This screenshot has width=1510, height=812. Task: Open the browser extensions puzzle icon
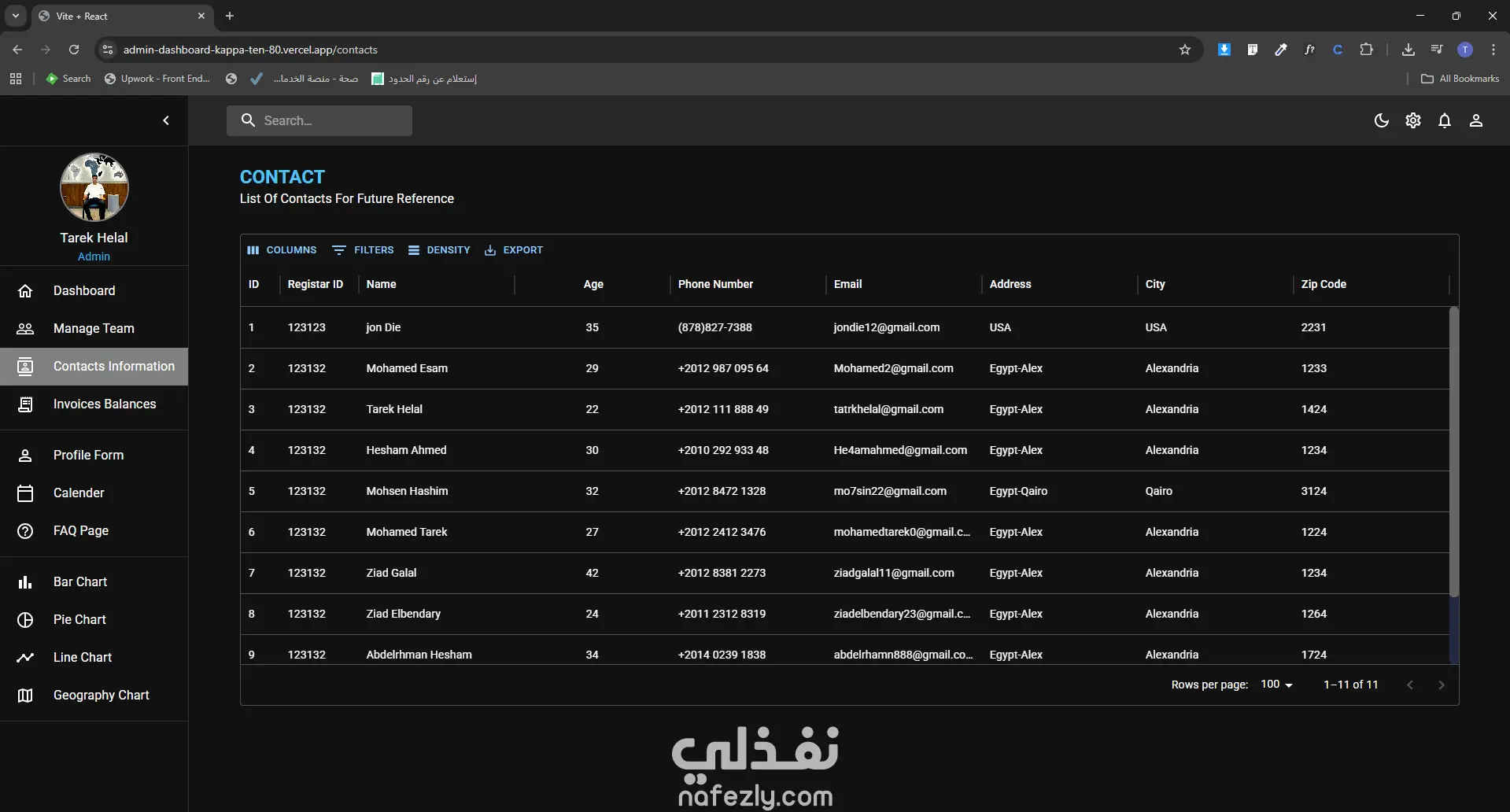1366,50
